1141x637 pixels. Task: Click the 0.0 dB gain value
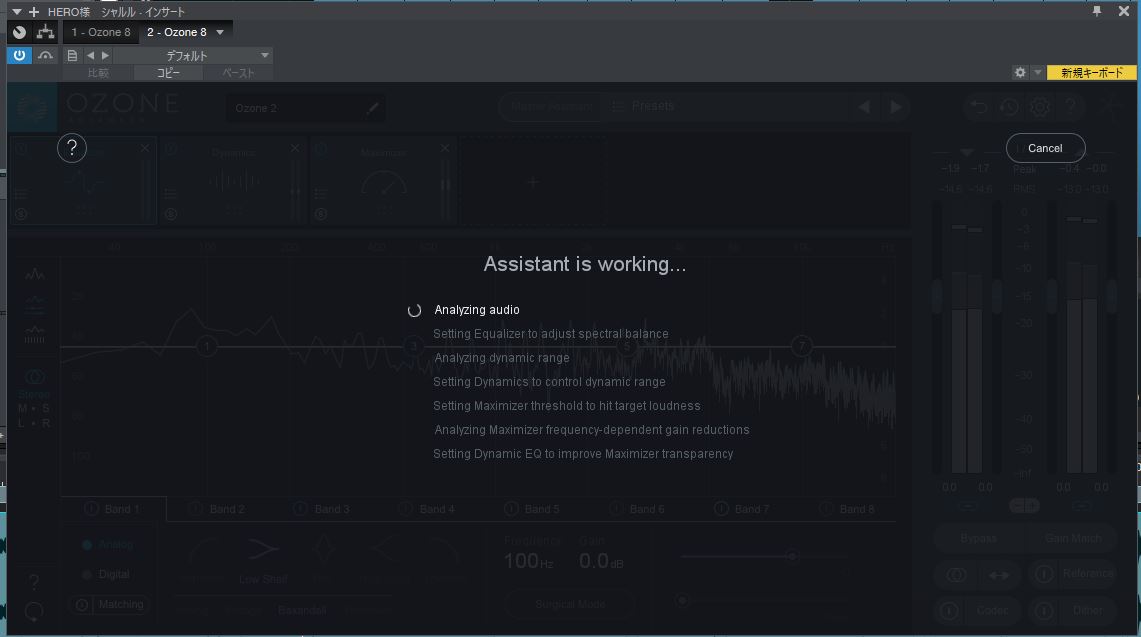(601, 561)
